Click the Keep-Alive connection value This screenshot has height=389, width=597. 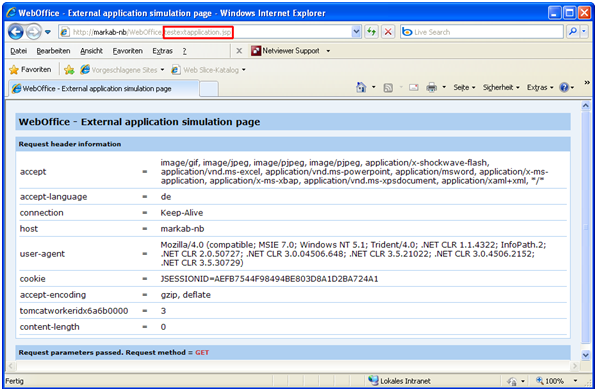182,213
